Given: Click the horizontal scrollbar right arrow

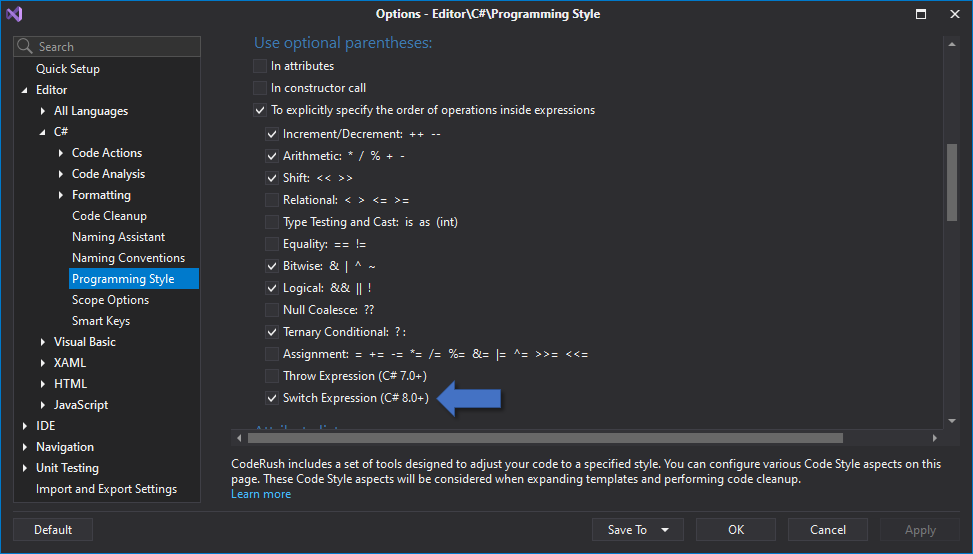Looking at the screenshot, I should 935,438.
